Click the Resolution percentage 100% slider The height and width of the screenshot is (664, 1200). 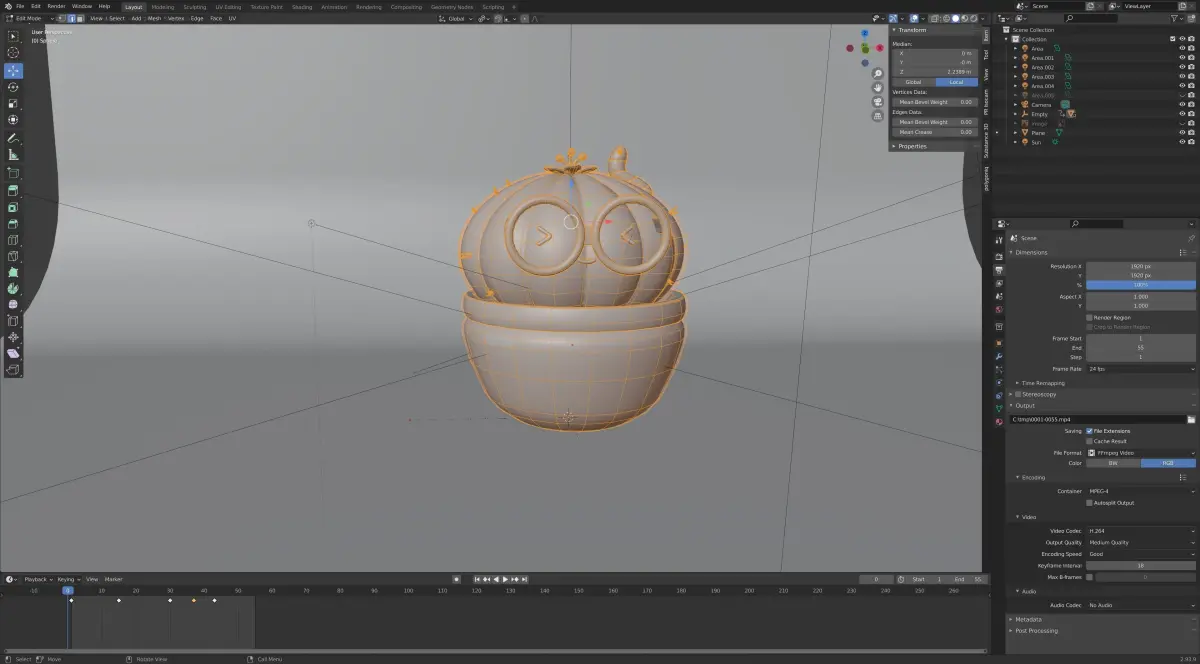[x=1141, y=285]
